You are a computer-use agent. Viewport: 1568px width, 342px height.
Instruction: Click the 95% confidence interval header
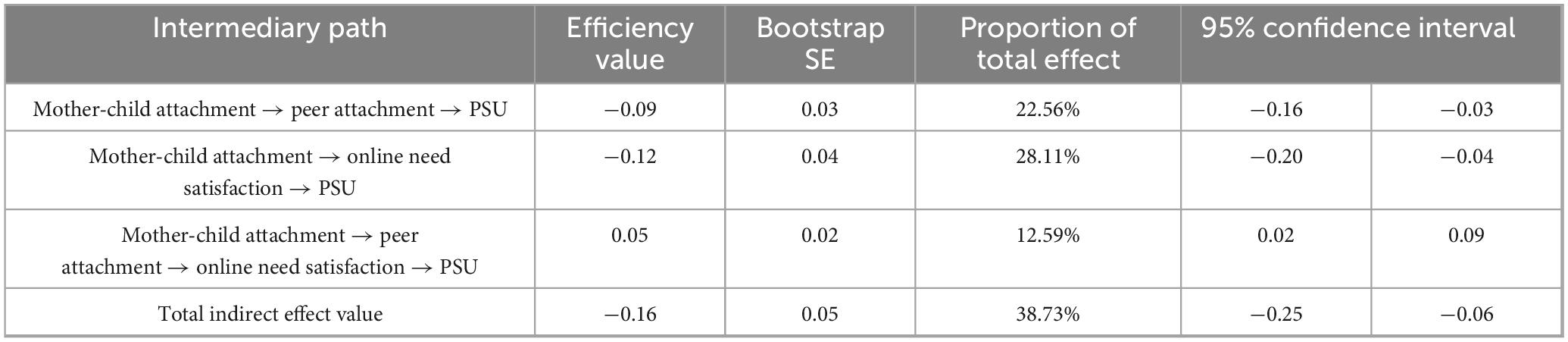tap(1357, 29)
